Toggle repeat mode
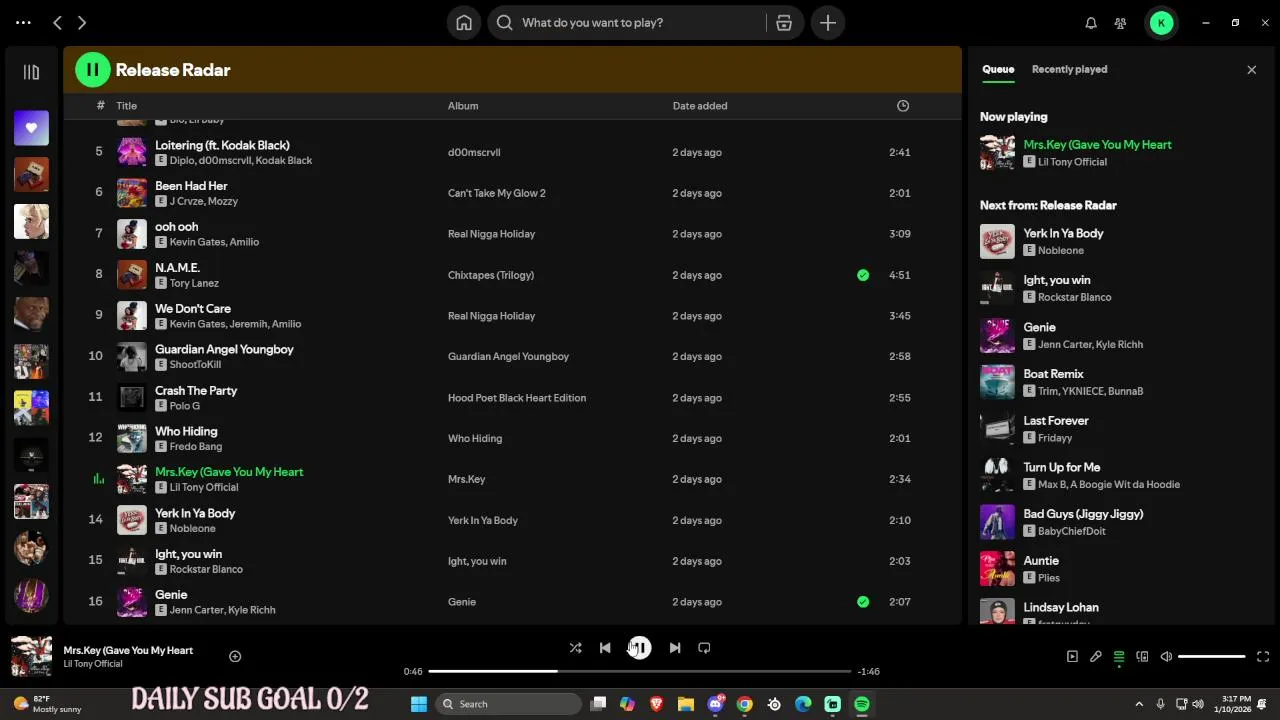This screenshot has height=720, width=1280. (704, 648)
